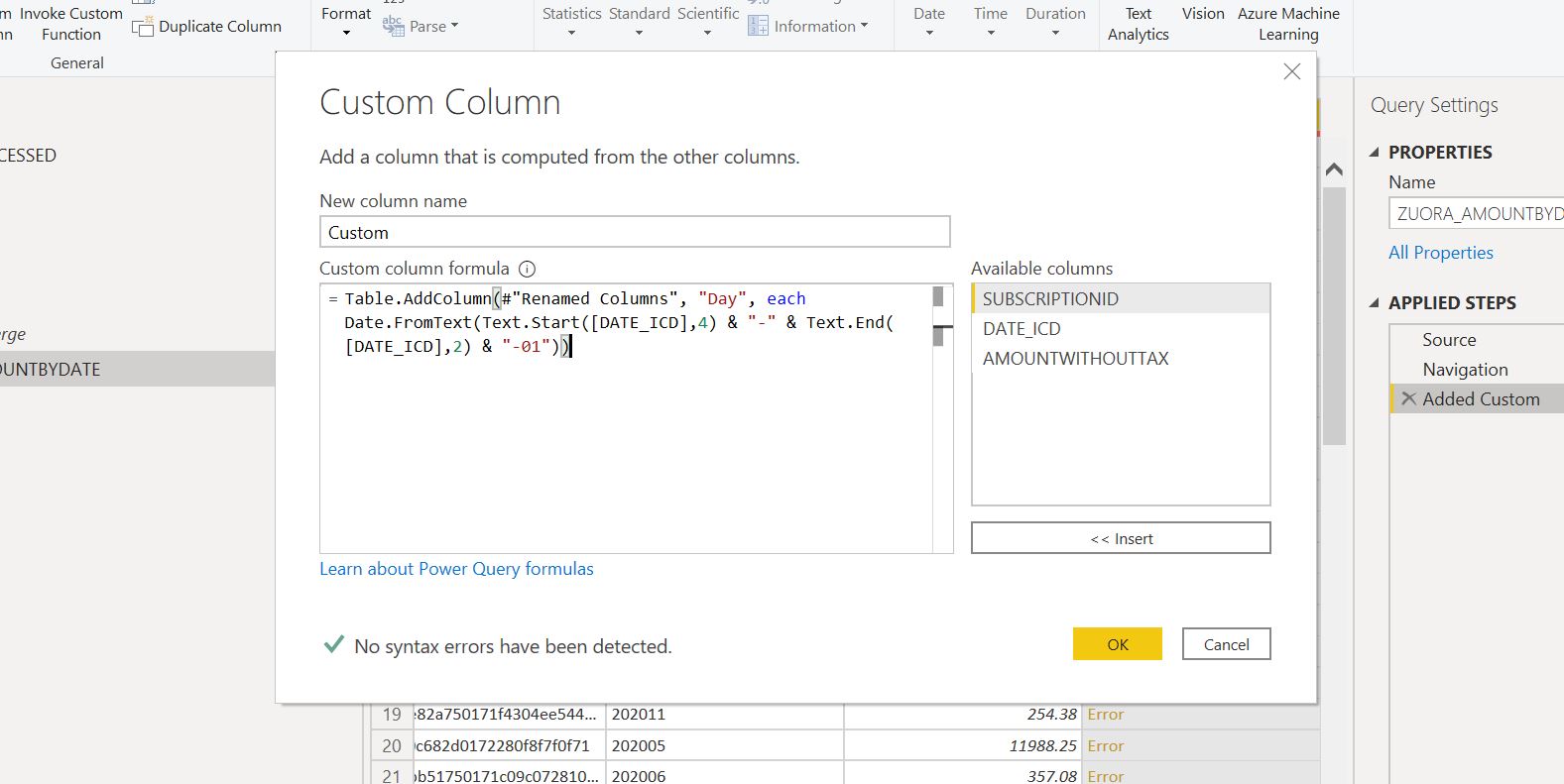Screen dimensions: 1564x784
Task: Click the query Name field
Action: tap(1477, 213)
